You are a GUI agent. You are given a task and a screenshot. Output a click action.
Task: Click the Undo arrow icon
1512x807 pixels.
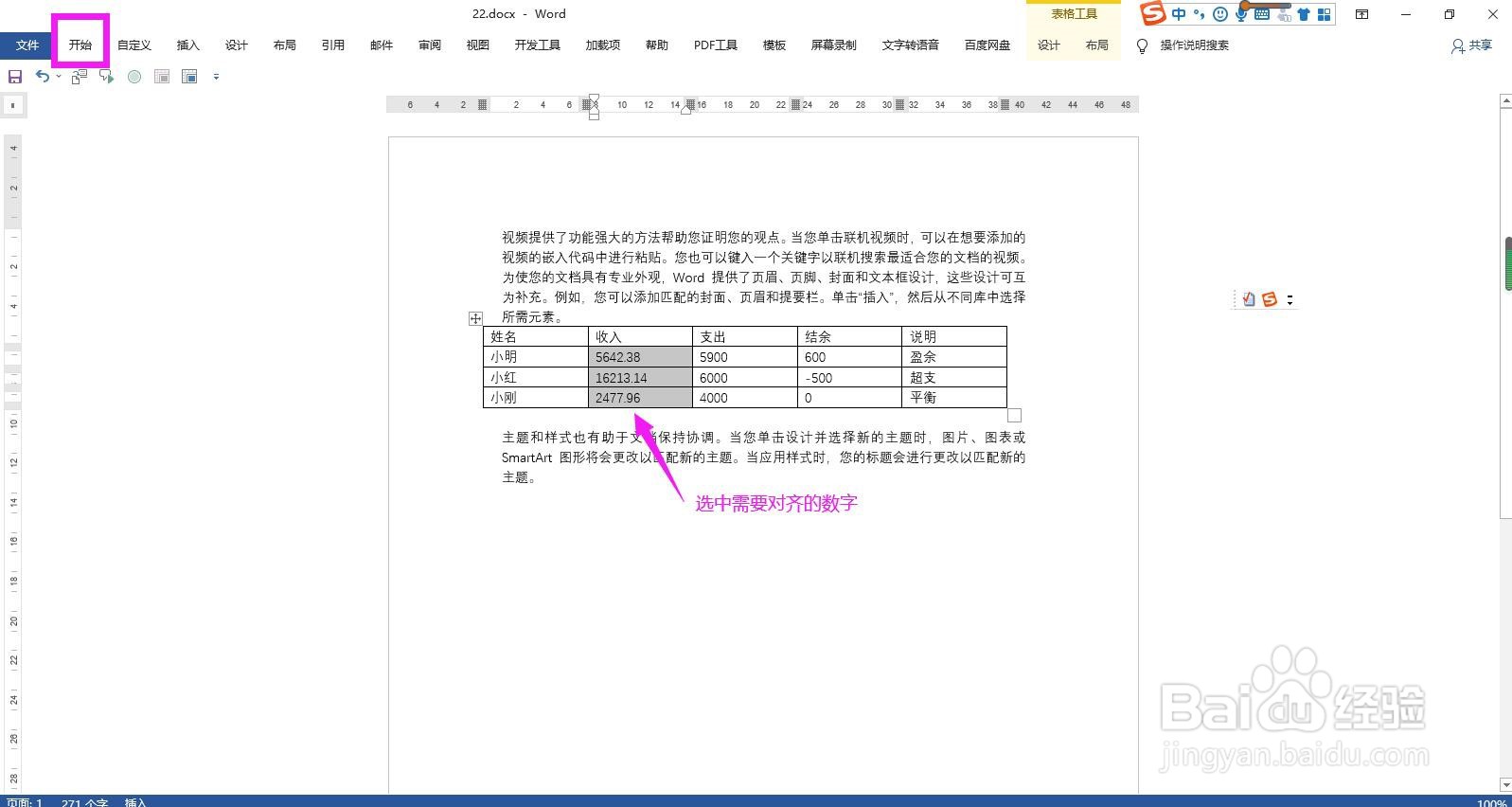[x=43, y=76]
